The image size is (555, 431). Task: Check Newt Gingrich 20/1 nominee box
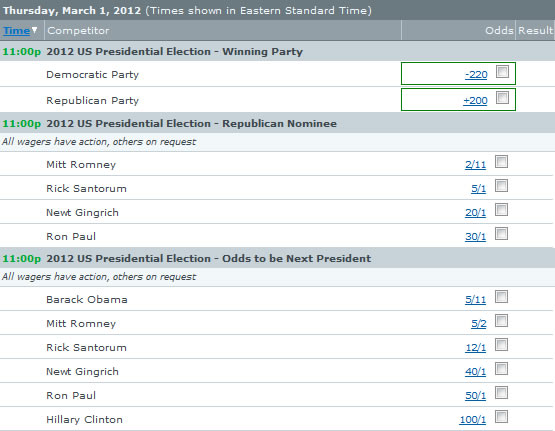pyautogui.click(x=501, y=209)
